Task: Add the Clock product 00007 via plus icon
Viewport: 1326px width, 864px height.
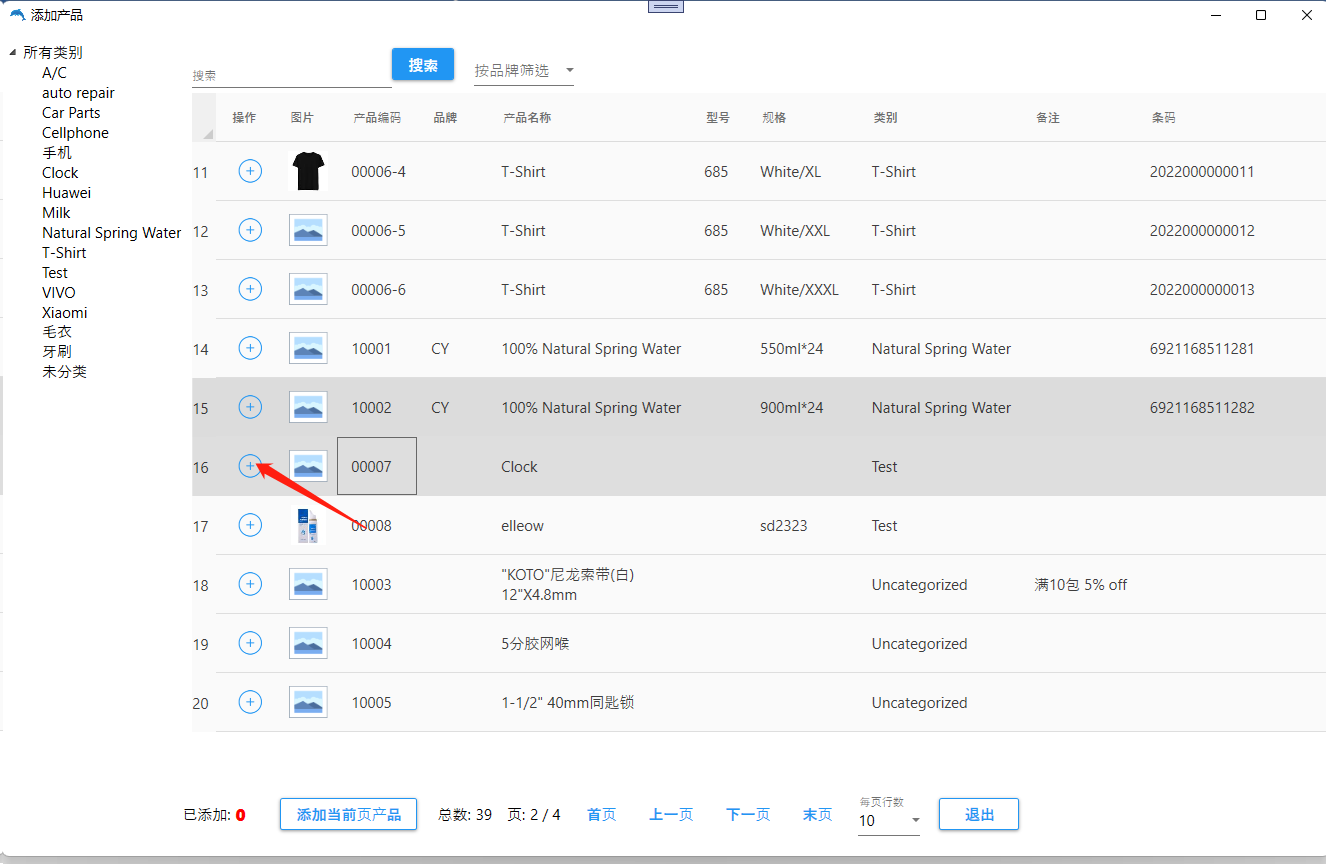Action: pos(250,466)
